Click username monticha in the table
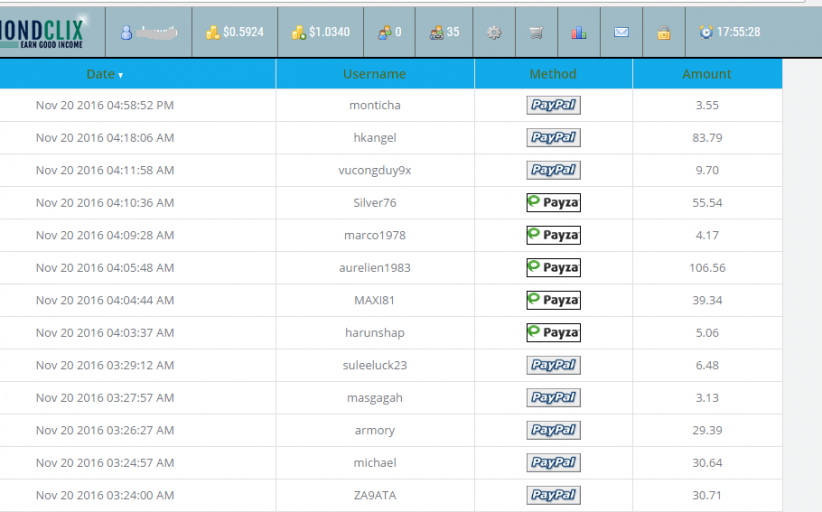Image resolution: width=822 pixels, height=512 pixels. [374, 105]
